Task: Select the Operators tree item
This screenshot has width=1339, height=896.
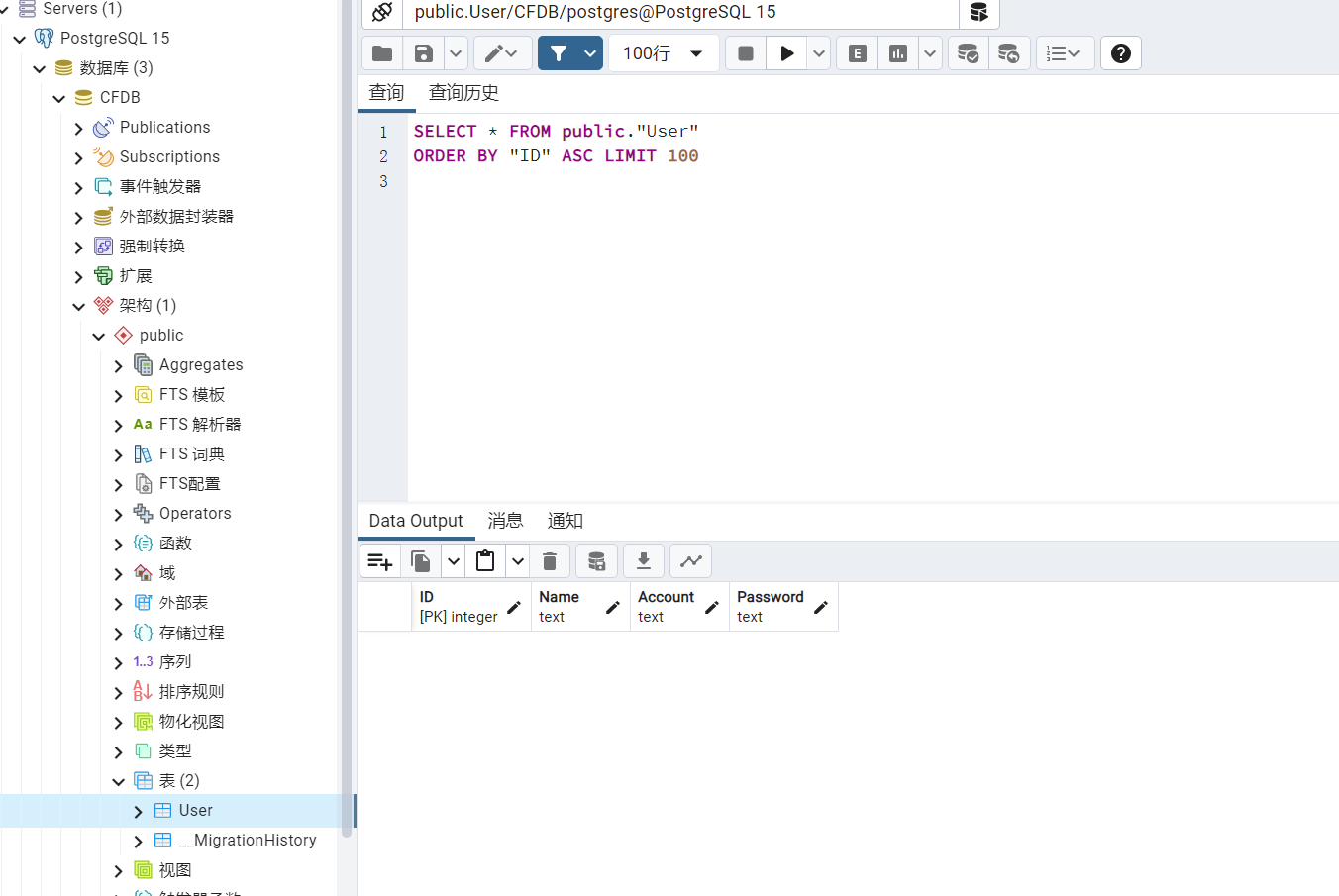Action: coord(195,513)
